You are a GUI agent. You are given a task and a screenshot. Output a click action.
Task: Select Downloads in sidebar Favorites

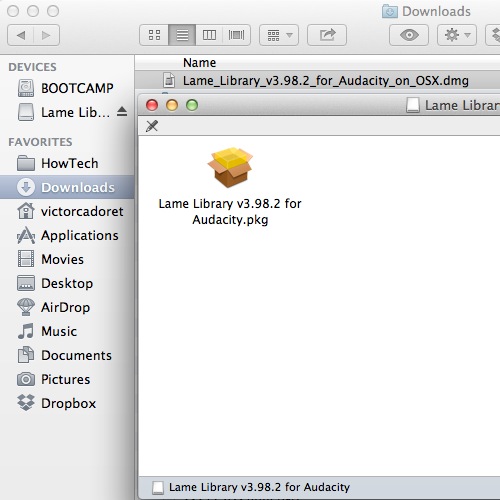tap(67, 187)
